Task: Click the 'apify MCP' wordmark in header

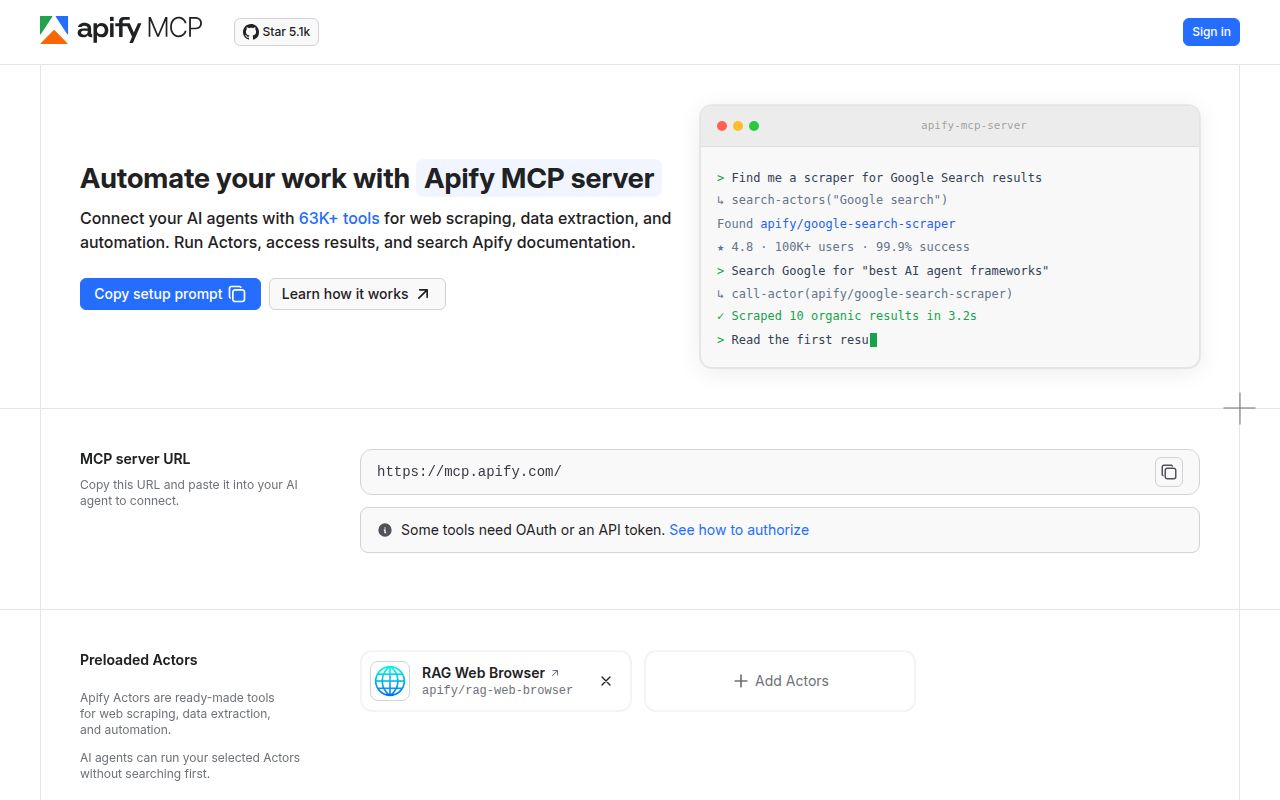Action: pyautogui.click(x=140, y=29)
